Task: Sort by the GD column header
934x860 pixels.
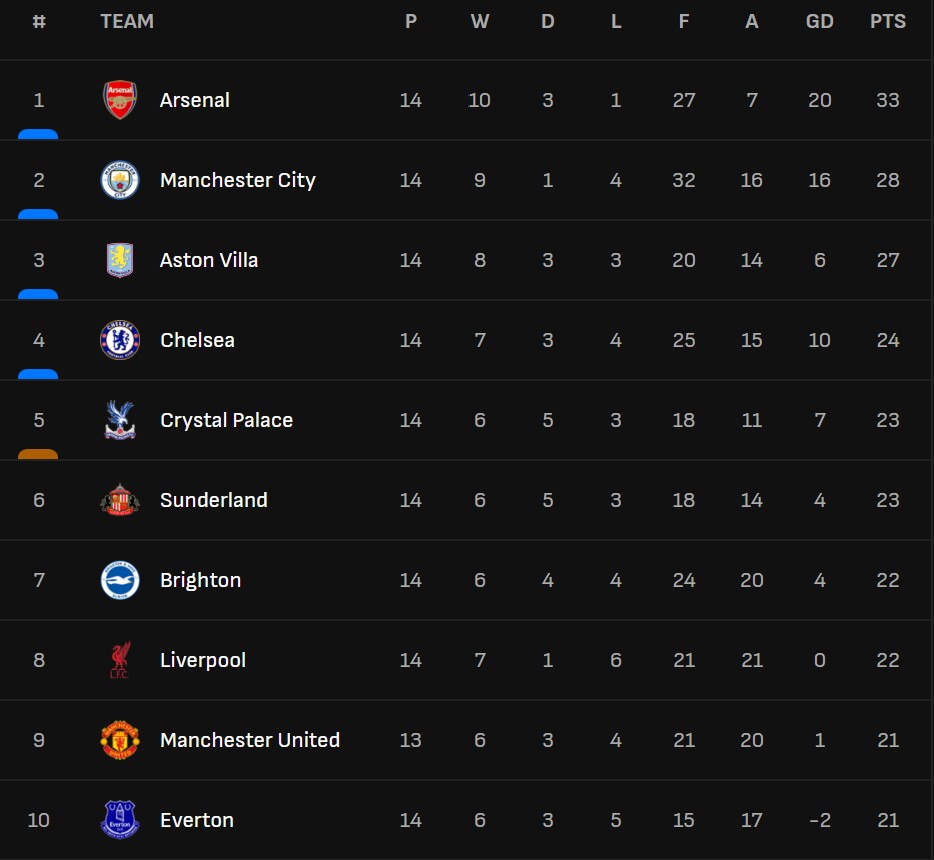Action: (820, 21)
